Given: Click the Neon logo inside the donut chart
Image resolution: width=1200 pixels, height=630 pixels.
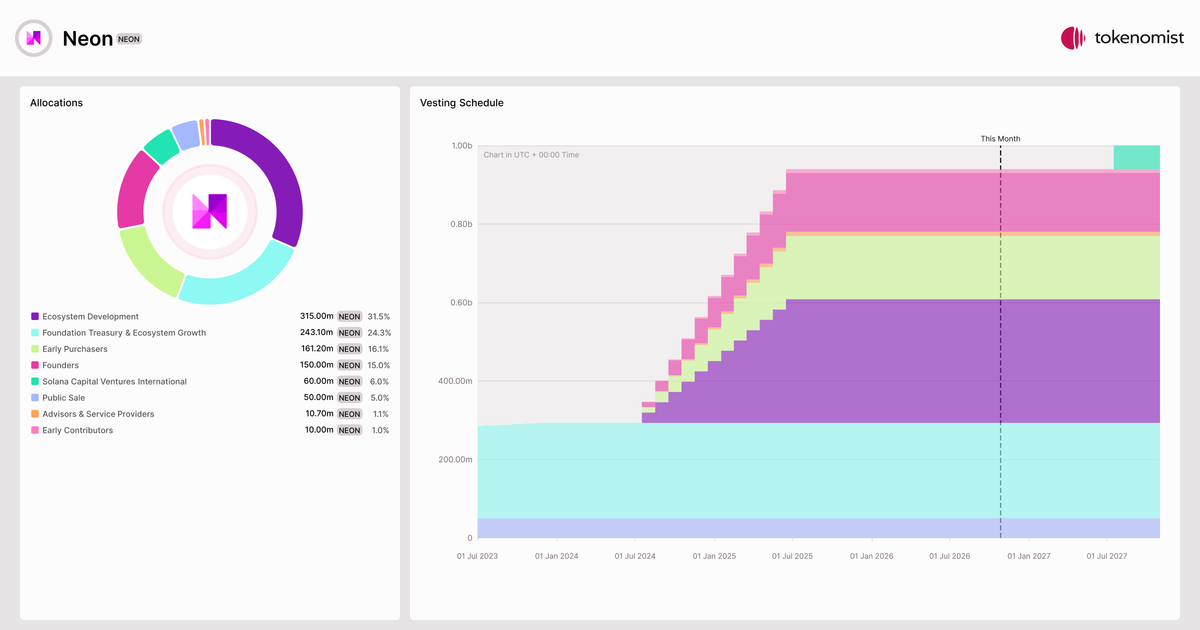Looking at the screenshot, I should [x=210, y=211].
